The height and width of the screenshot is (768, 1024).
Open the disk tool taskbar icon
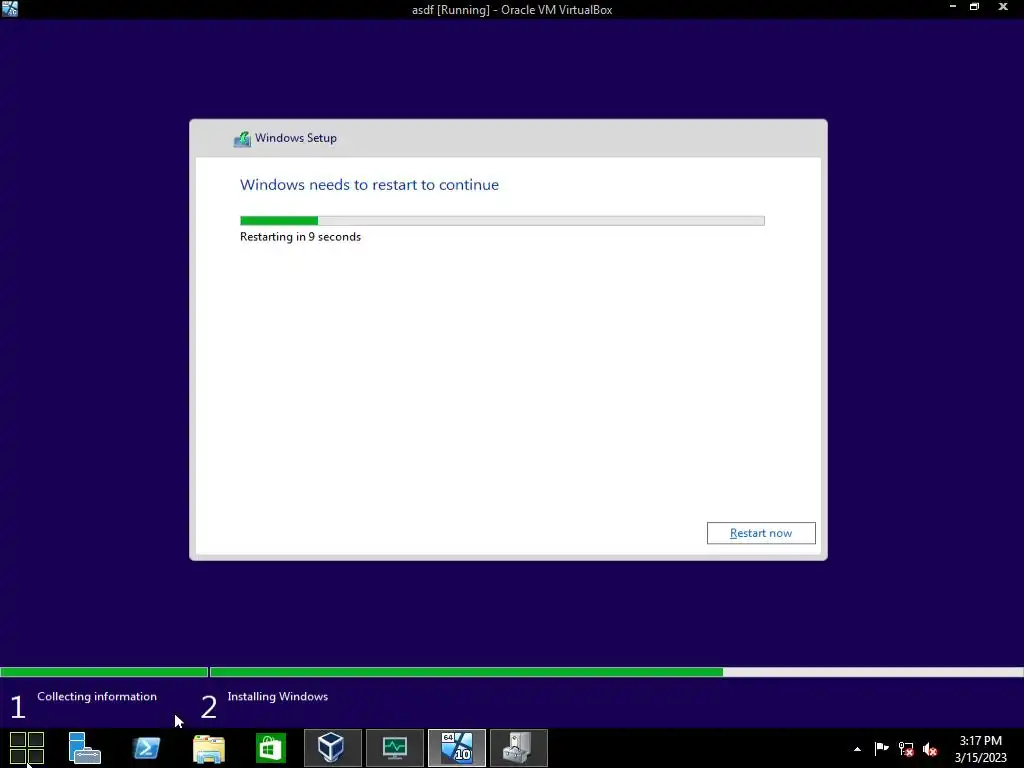point(519,748)
